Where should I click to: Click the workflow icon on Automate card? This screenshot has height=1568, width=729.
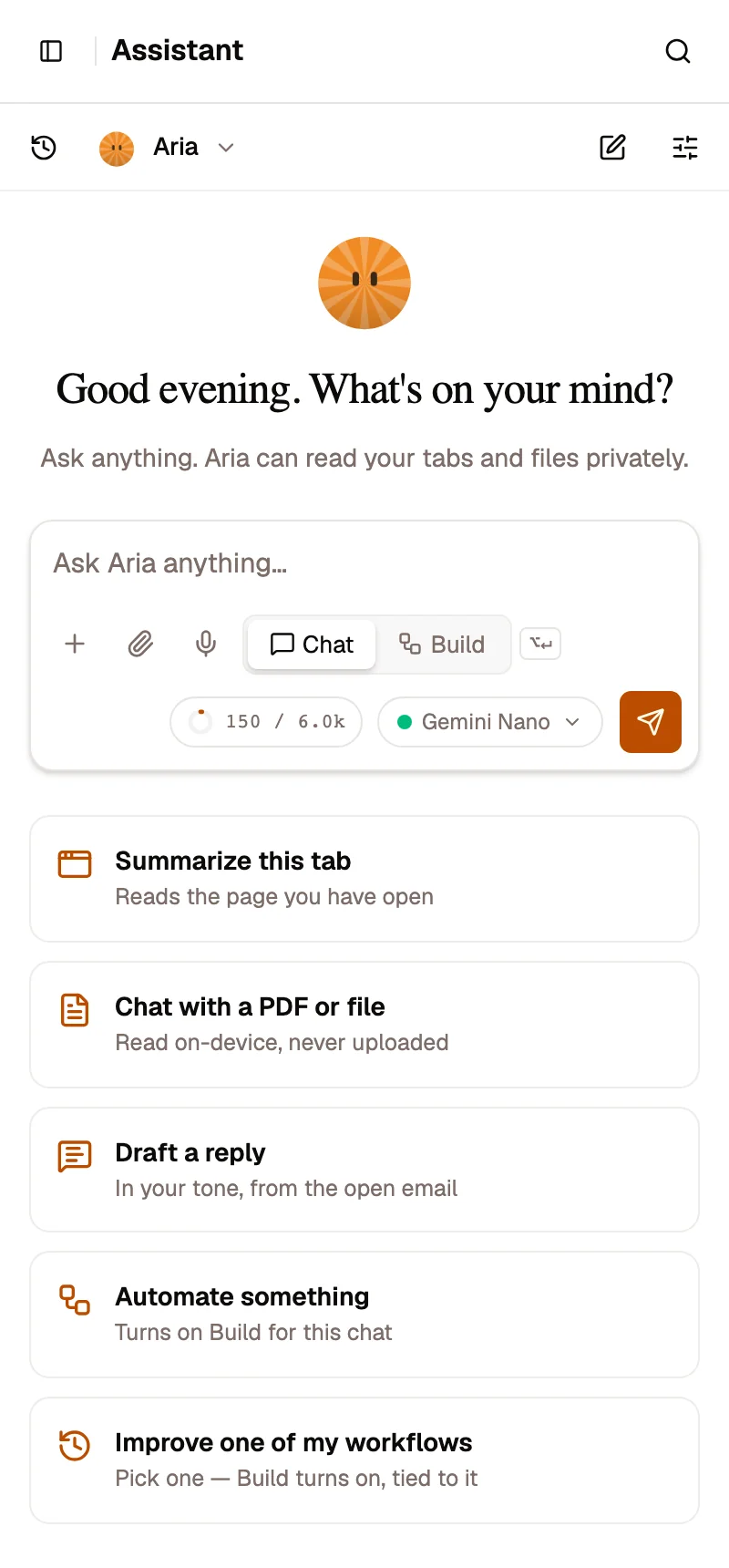tap(75, 1300)
